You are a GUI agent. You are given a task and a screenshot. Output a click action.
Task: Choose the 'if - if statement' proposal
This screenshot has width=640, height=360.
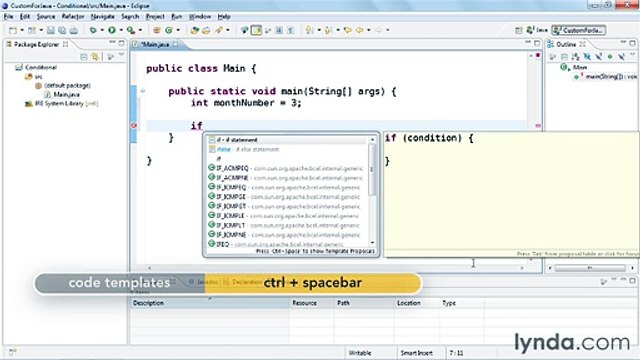click(x=287, y=140)
